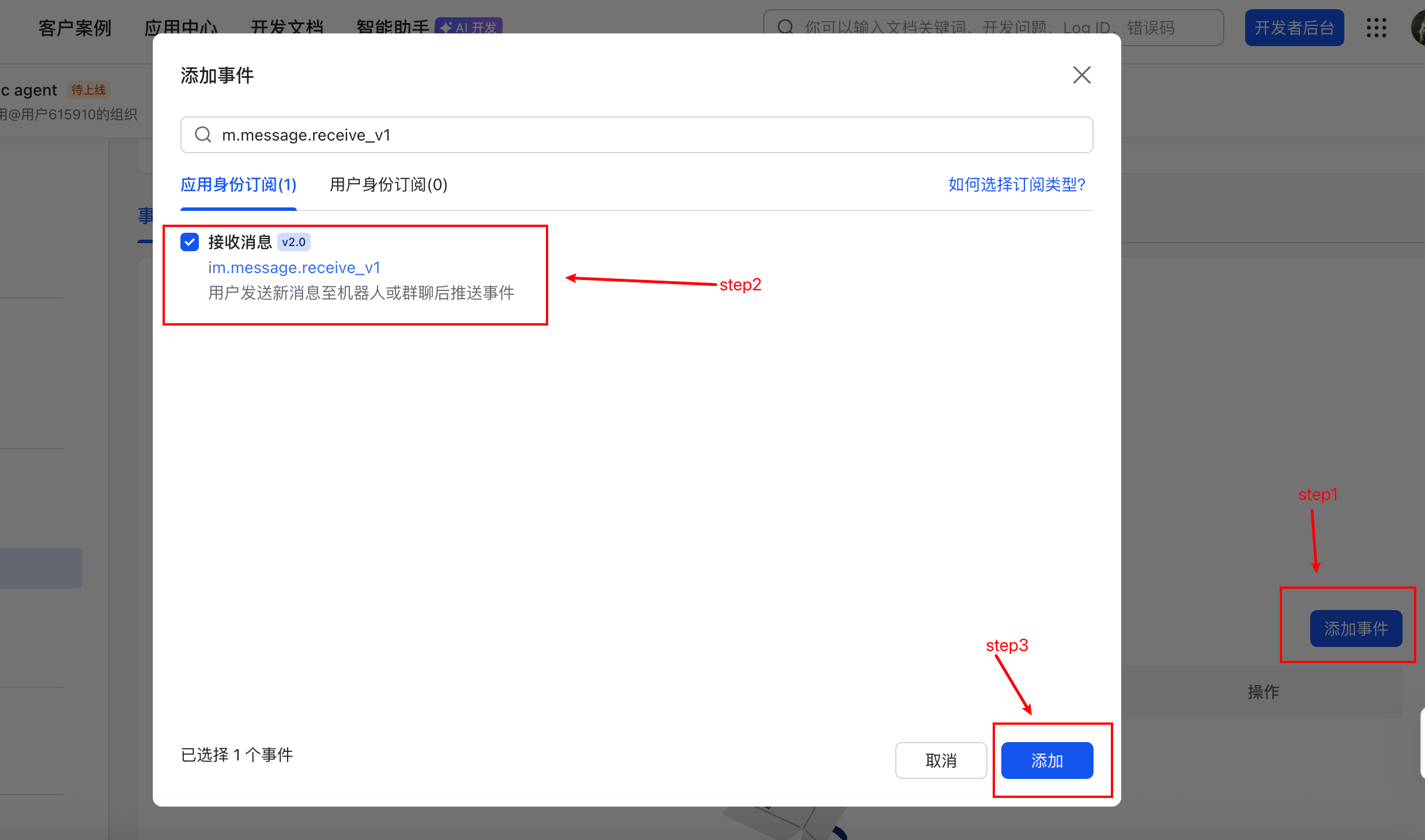This screenshot has width=1425, height=840.
Task: Click the AI 开发 badge icon
Action: 469,27
